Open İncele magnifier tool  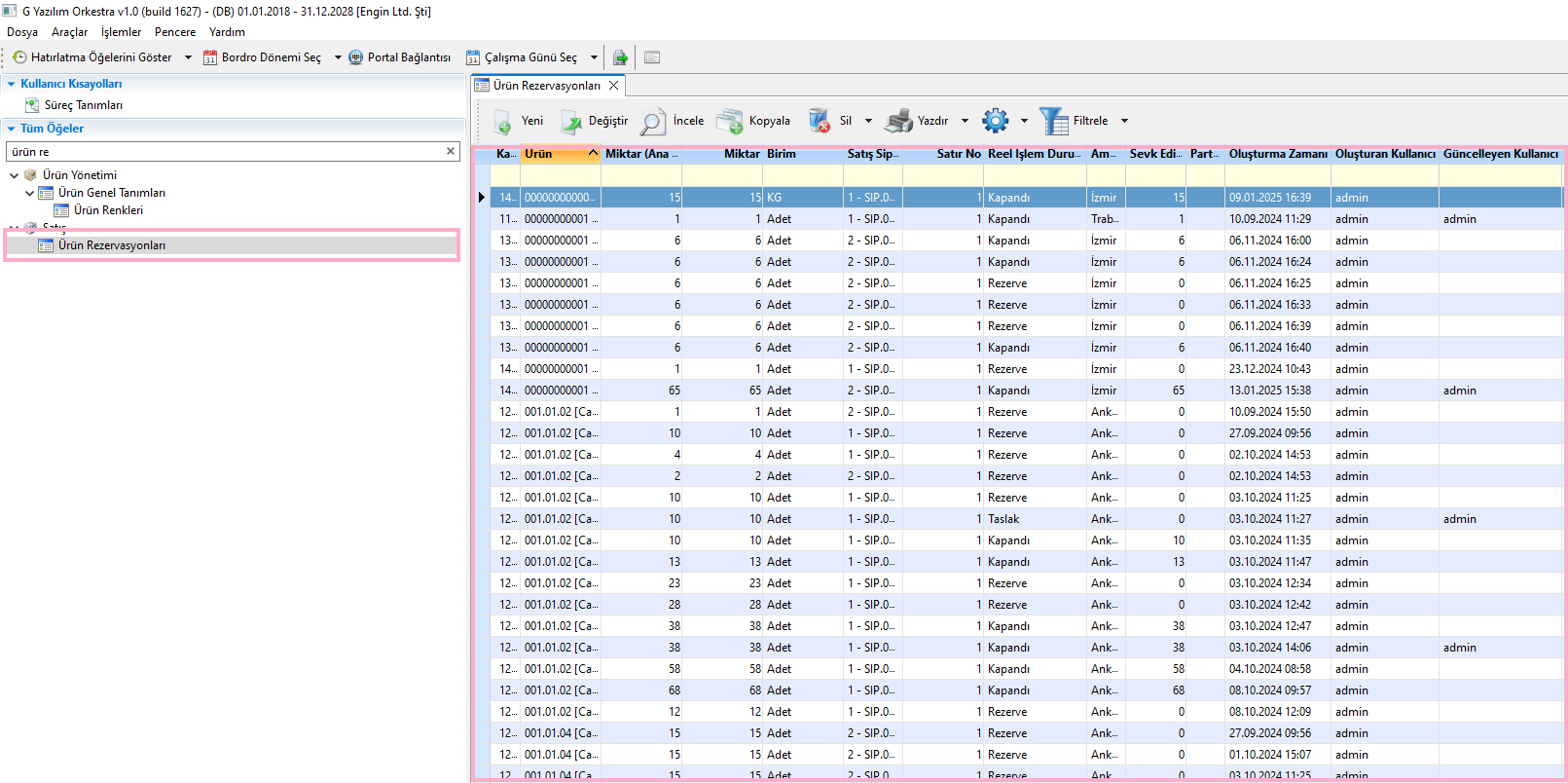tap(653, 122)
